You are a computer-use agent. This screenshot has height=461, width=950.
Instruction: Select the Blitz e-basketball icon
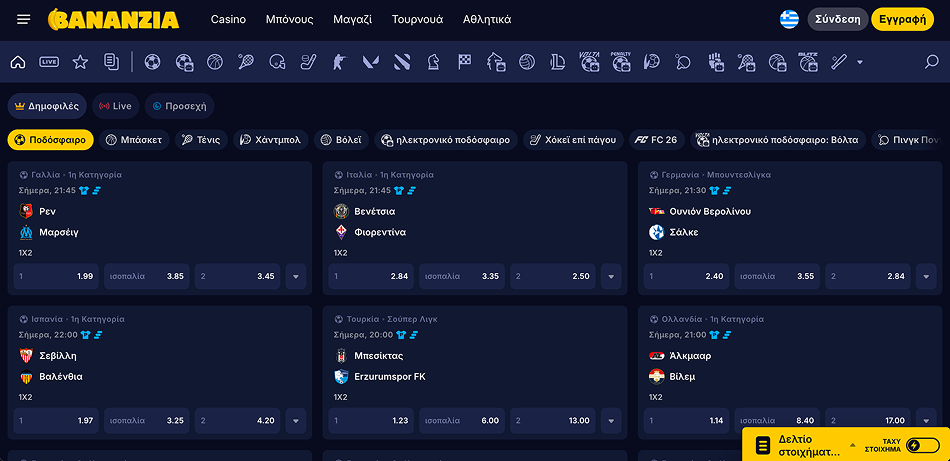pyautogui.click(x=808, y=62)
